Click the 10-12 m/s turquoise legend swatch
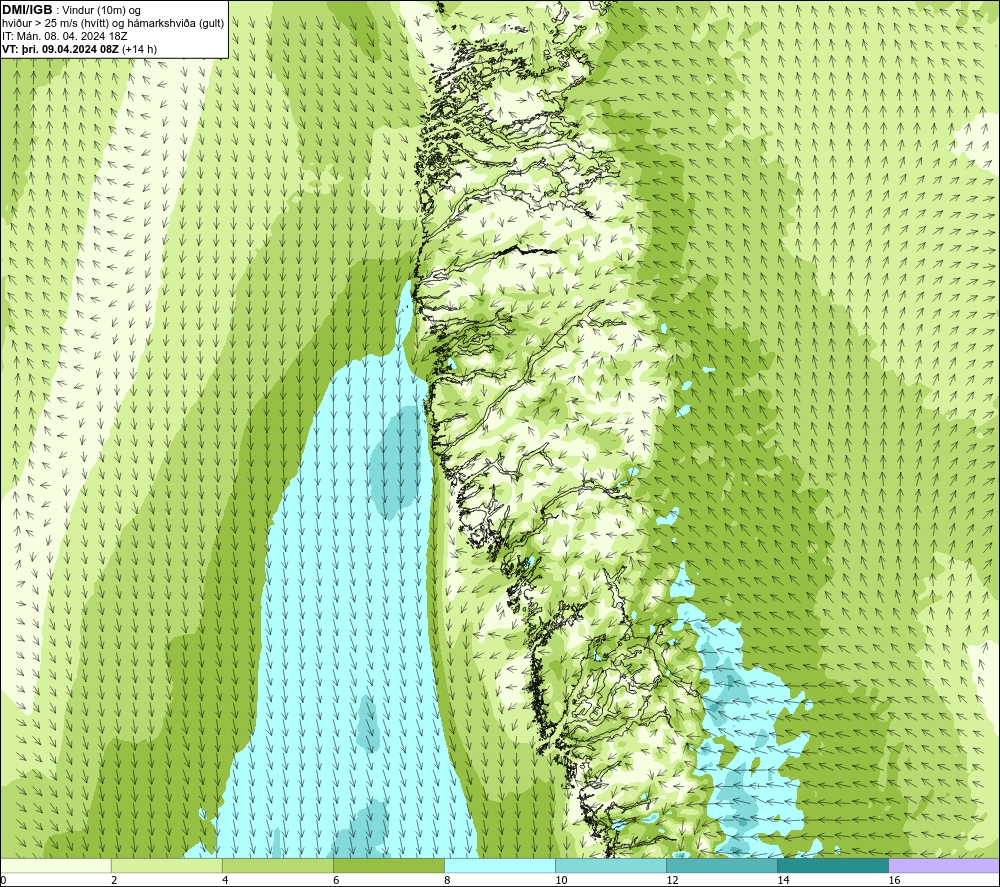 pos(611,865)
